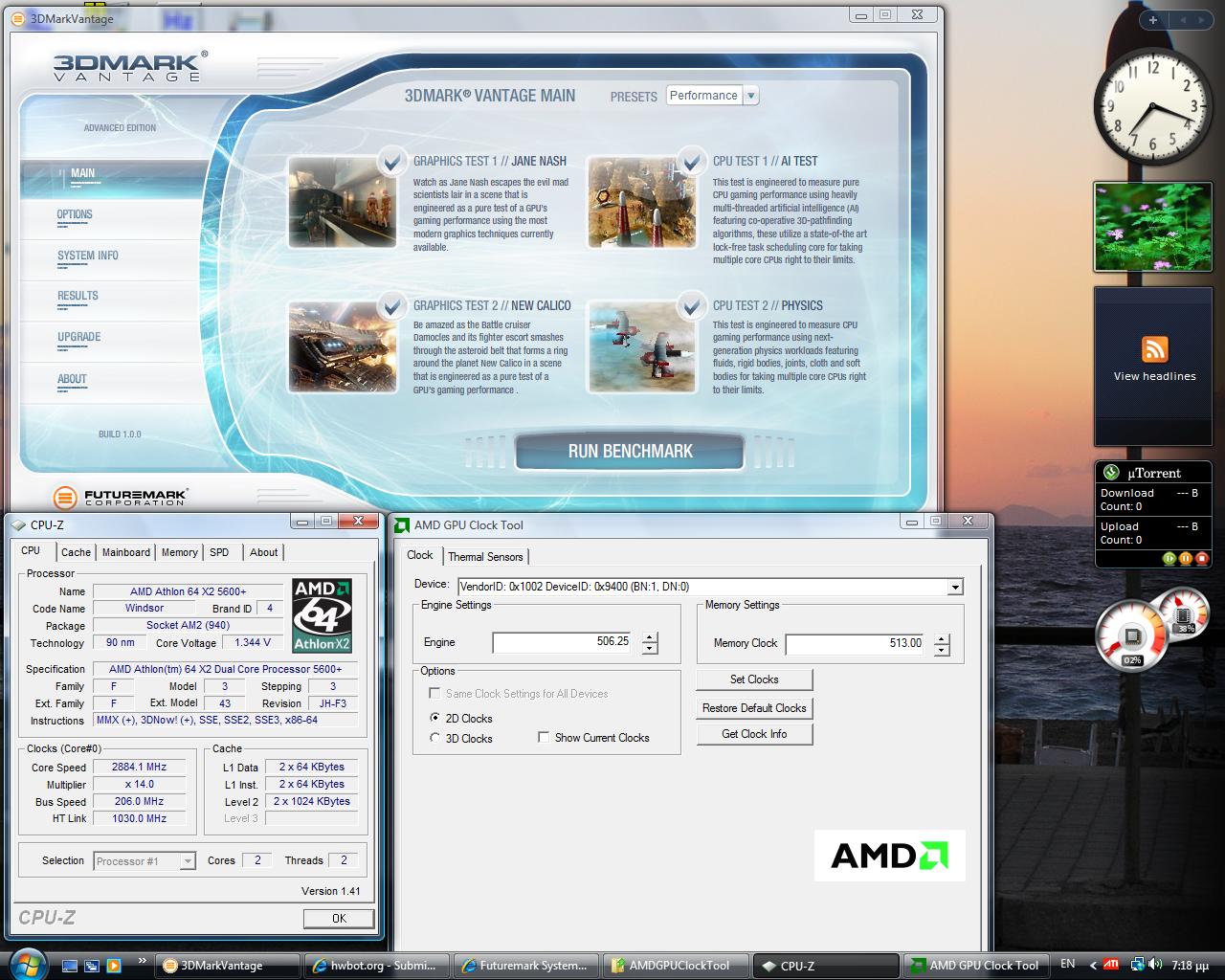
Task: Click the flower slideshow gadget picture
Action: click(1152, 227)
